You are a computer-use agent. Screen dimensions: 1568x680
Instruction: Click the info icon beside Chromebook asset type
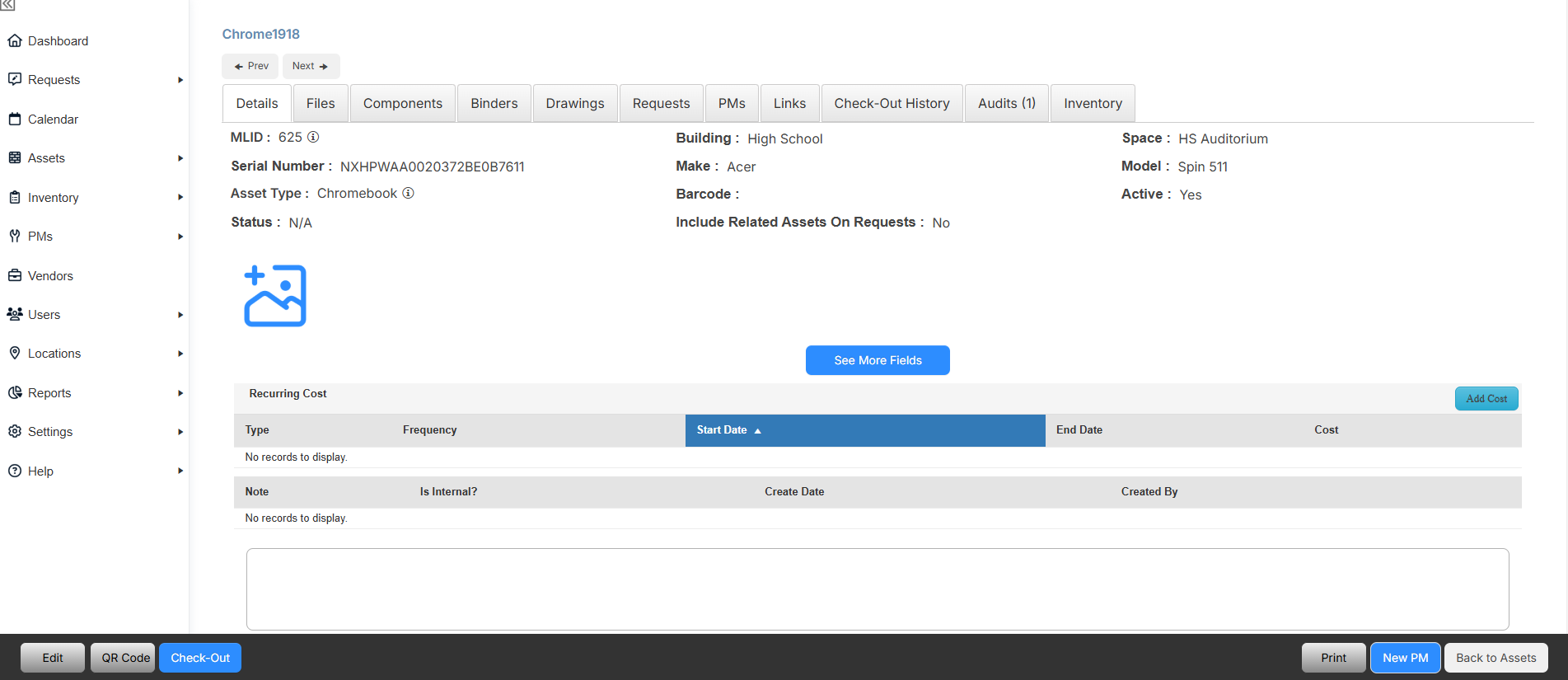[x=408, y=193]
